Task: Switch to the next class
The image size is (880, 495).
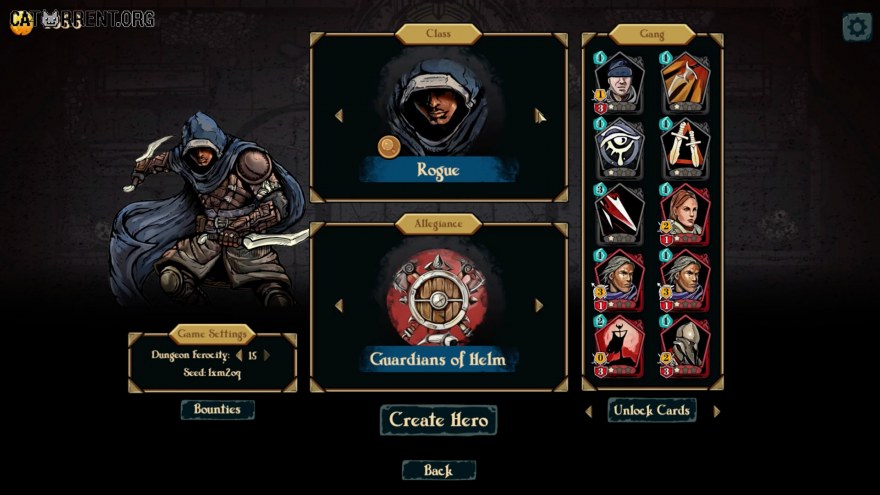Action: [539, 116]
